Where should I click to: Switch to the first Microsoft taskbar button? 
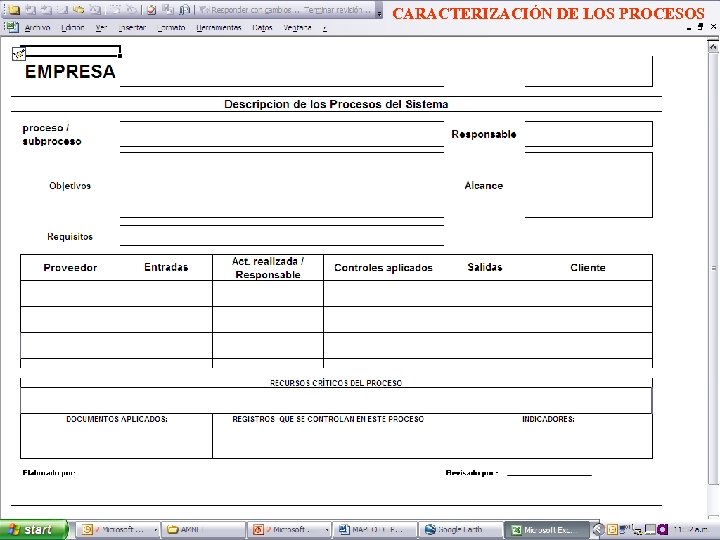click(118, 530)
